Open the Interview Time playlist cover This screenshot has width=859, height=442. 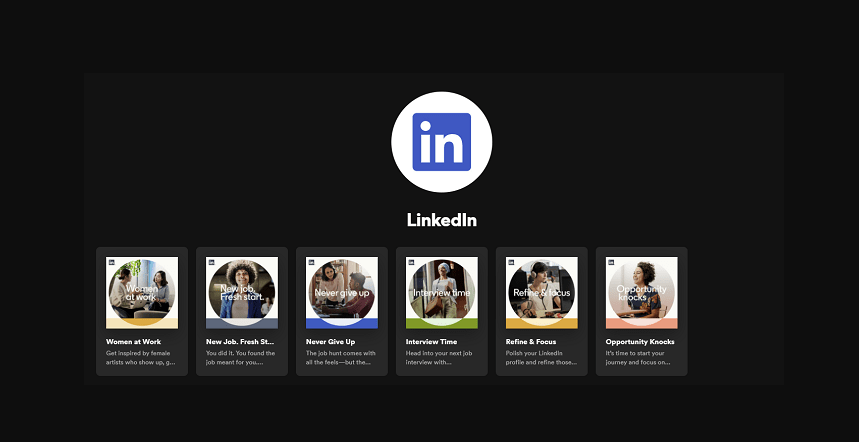[x=442, y=292]
